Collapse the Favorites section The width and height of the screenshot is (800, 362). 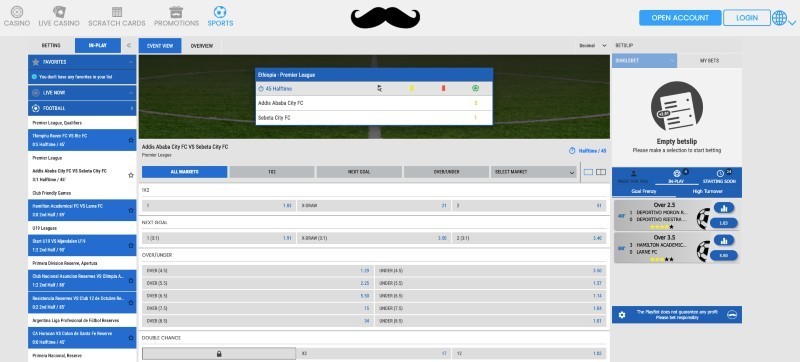coord(131,62)
